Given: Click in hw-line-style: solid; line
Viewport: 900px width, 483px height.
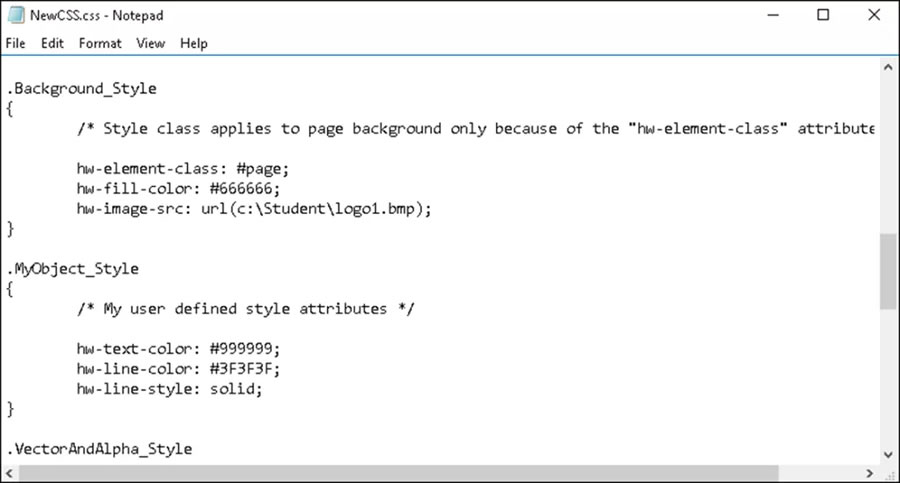Looking at the screenshot, I should pyautogui.click(x=169, y=389).
